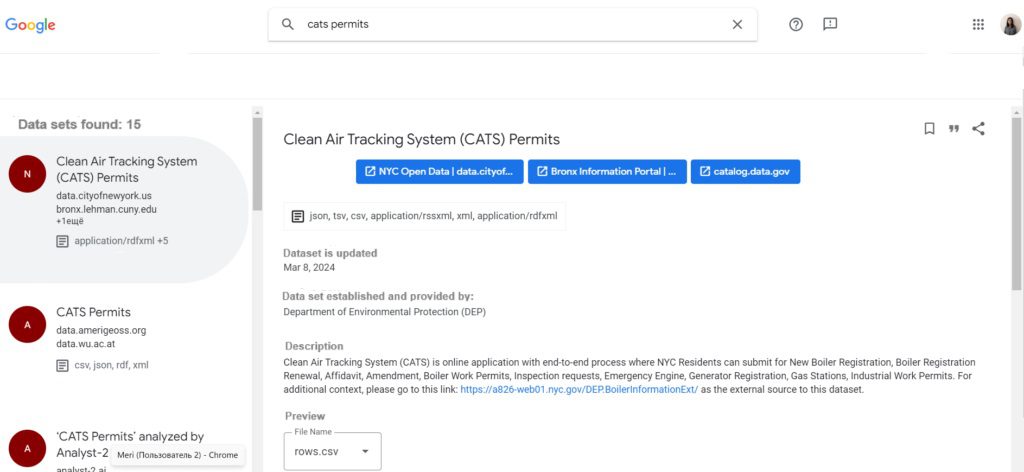1024x472 pixels.
Task: Open the a826-web01.nyc.gov external link
Action: click(x=579, y=390)
